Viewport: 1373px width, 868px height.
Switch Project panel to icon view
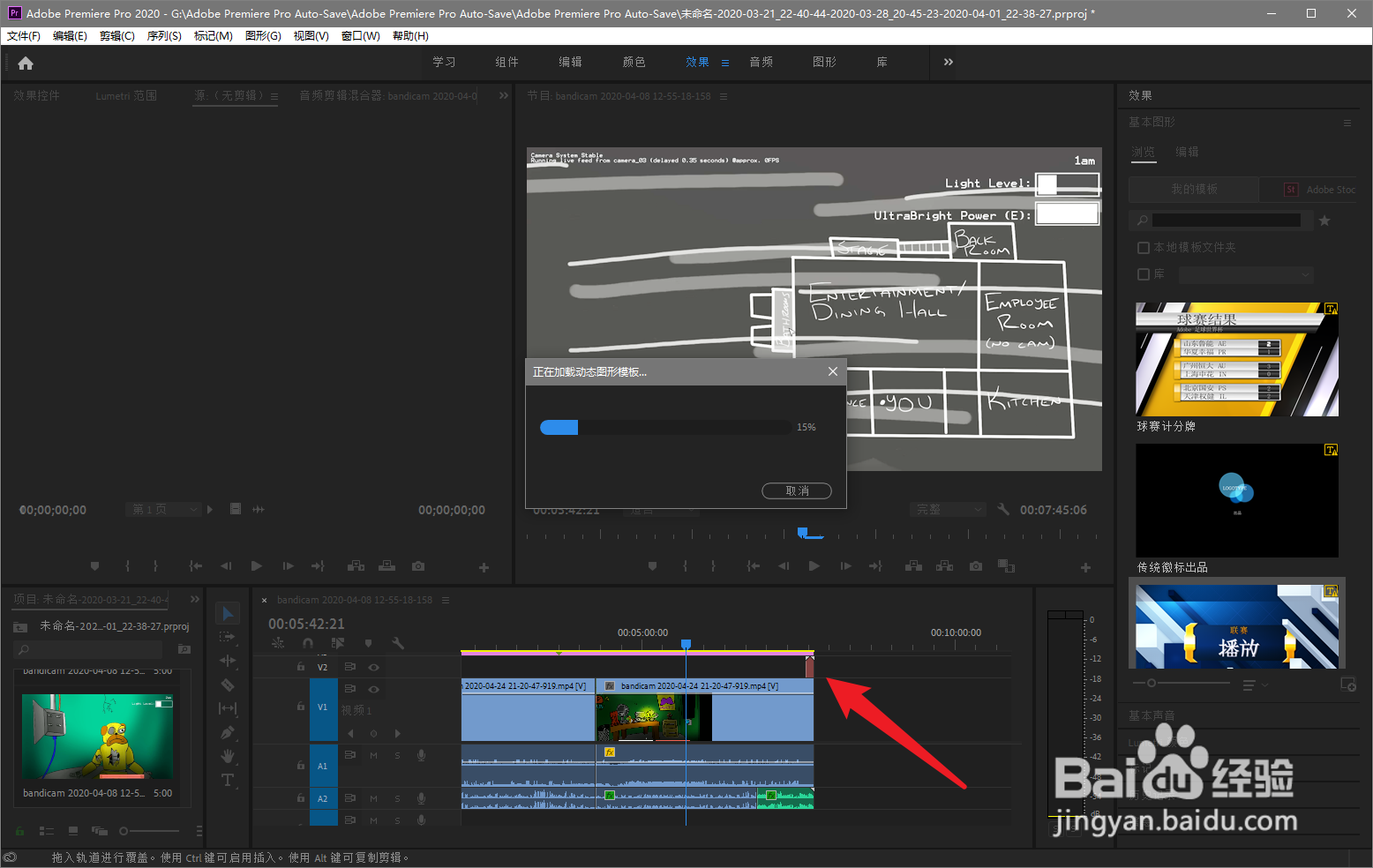(73, 831)
